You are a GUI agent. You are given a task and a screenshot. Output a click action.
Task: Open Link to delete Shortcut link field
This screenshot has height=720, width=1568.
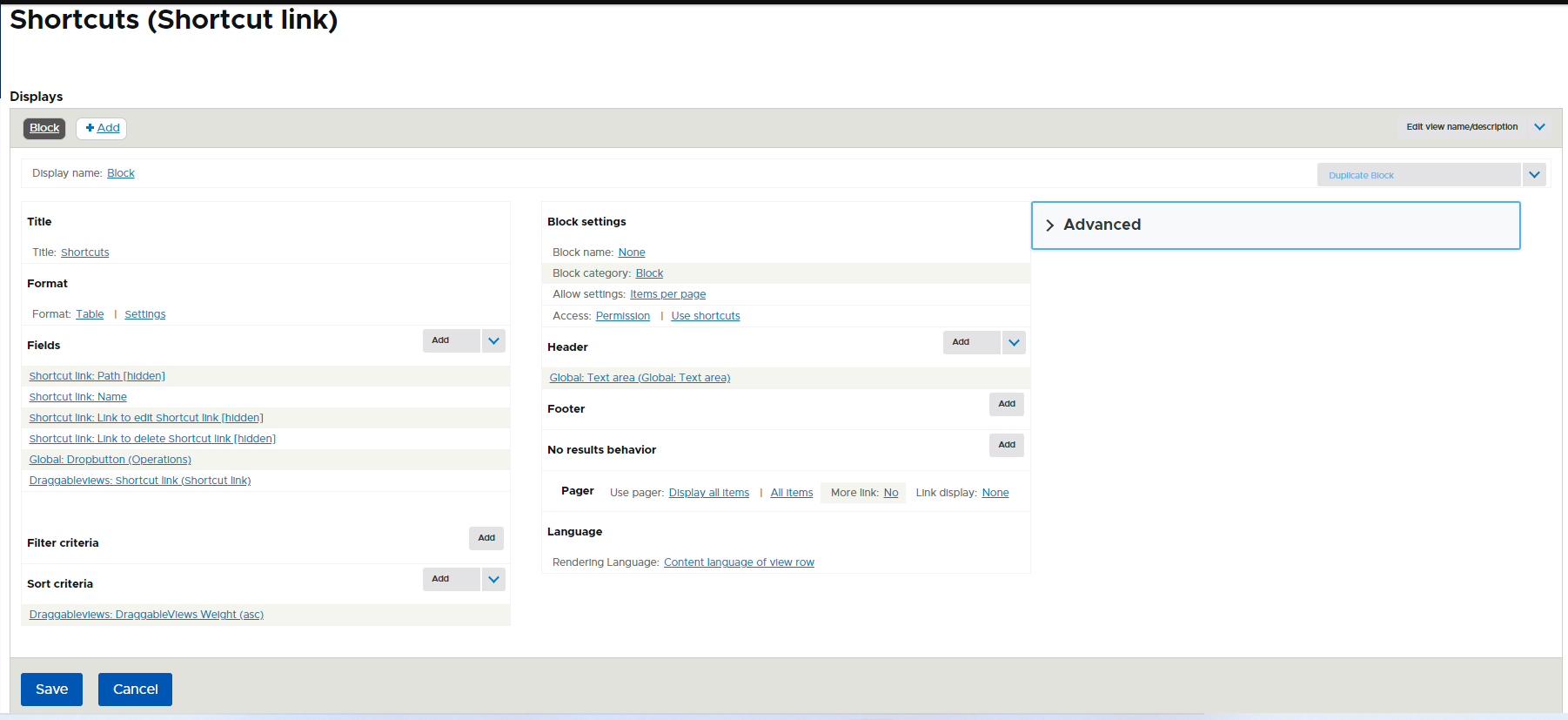(152, 439)
